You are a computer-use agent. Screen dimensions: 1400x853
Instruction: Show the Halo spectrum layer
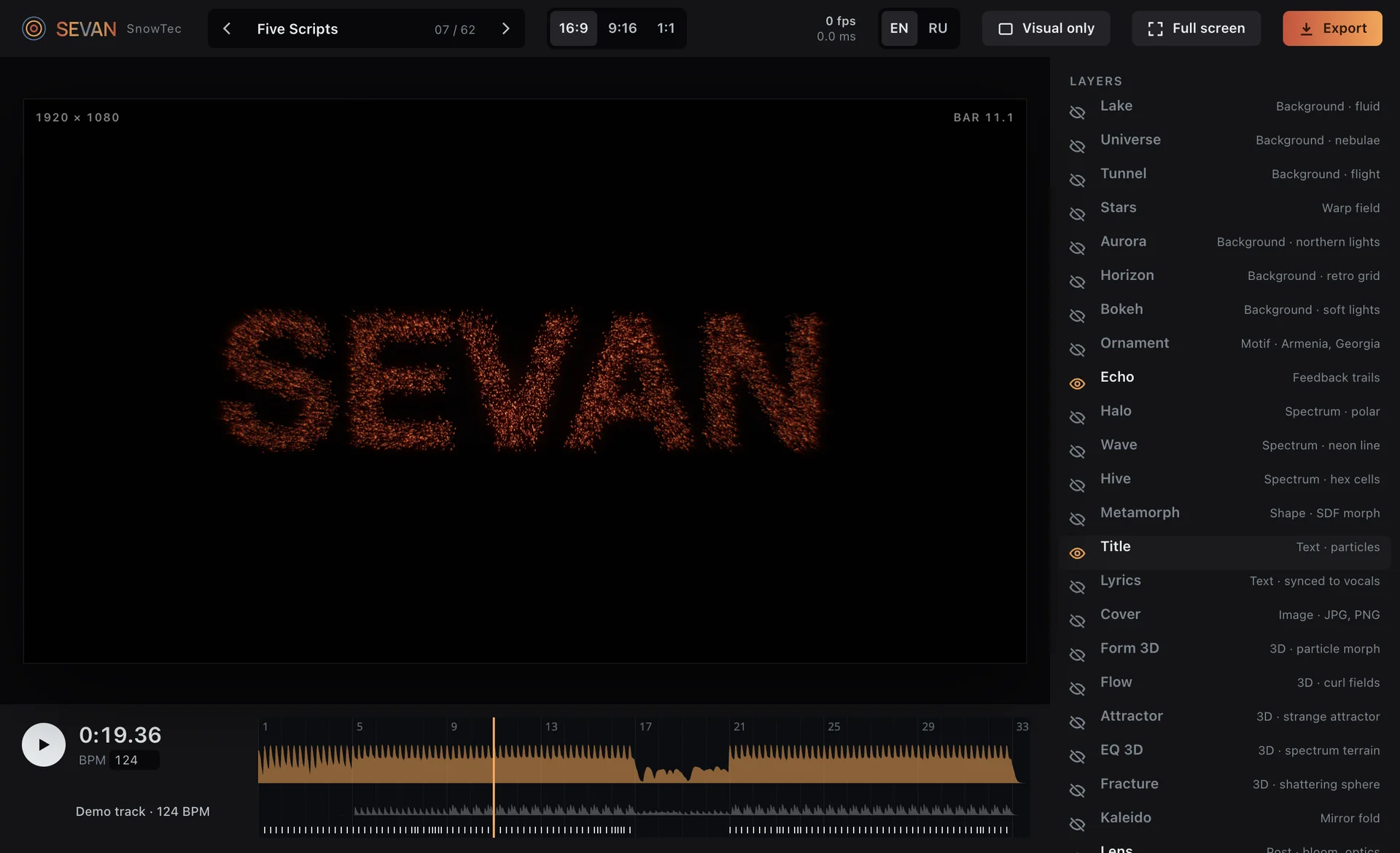1077,418
